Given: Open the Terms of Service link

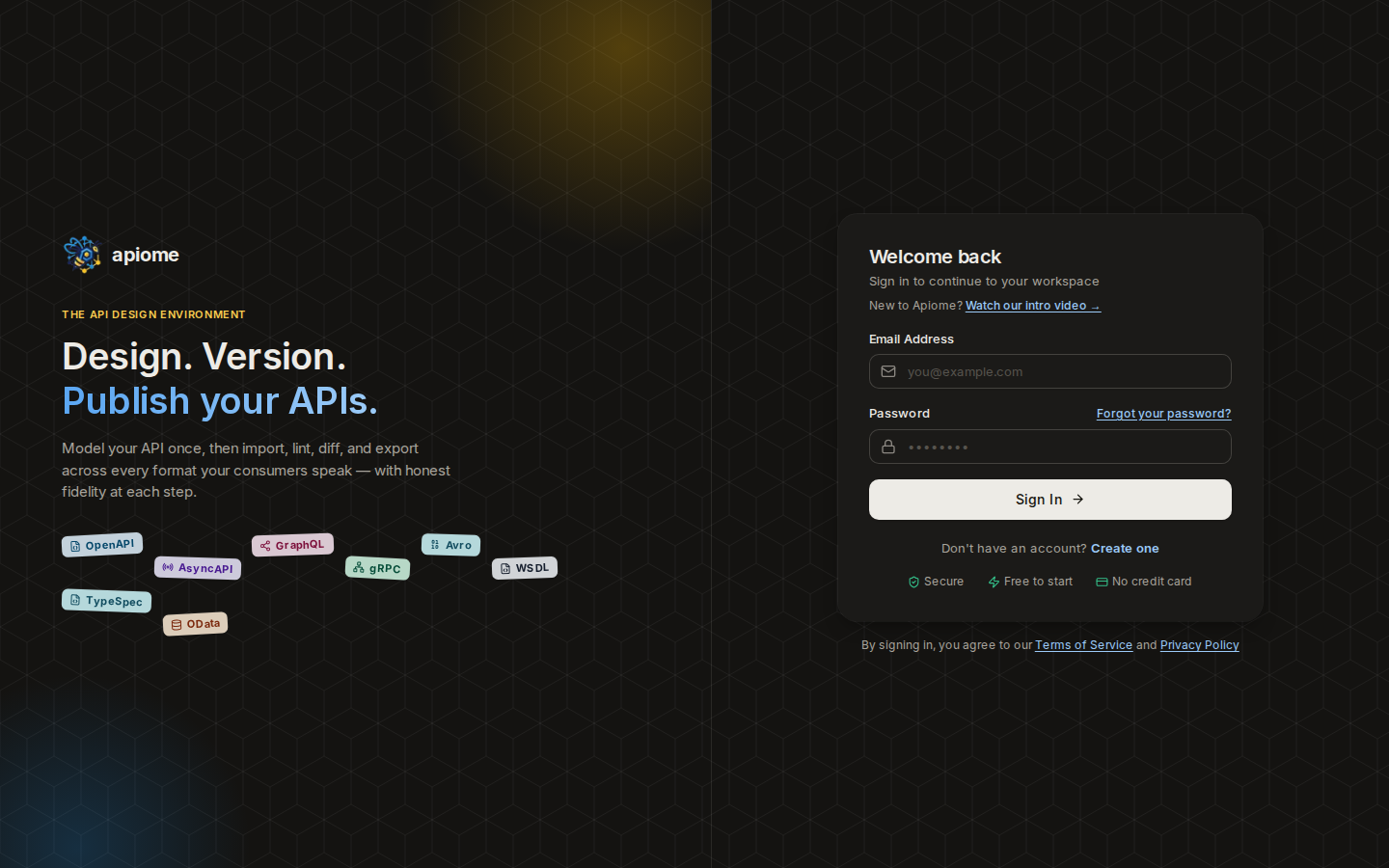Looking at the screenshot, I should (1083, 645).
